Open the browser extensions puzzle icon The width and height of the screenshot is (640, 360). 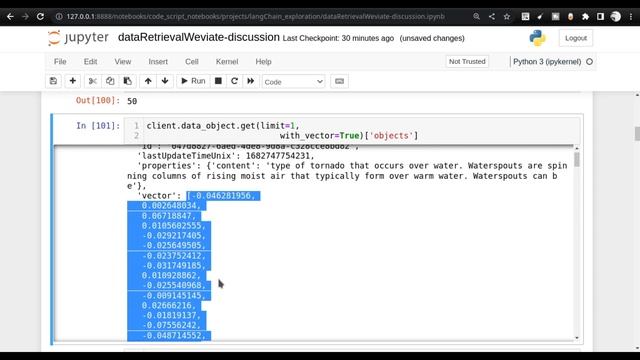(585, 16)
